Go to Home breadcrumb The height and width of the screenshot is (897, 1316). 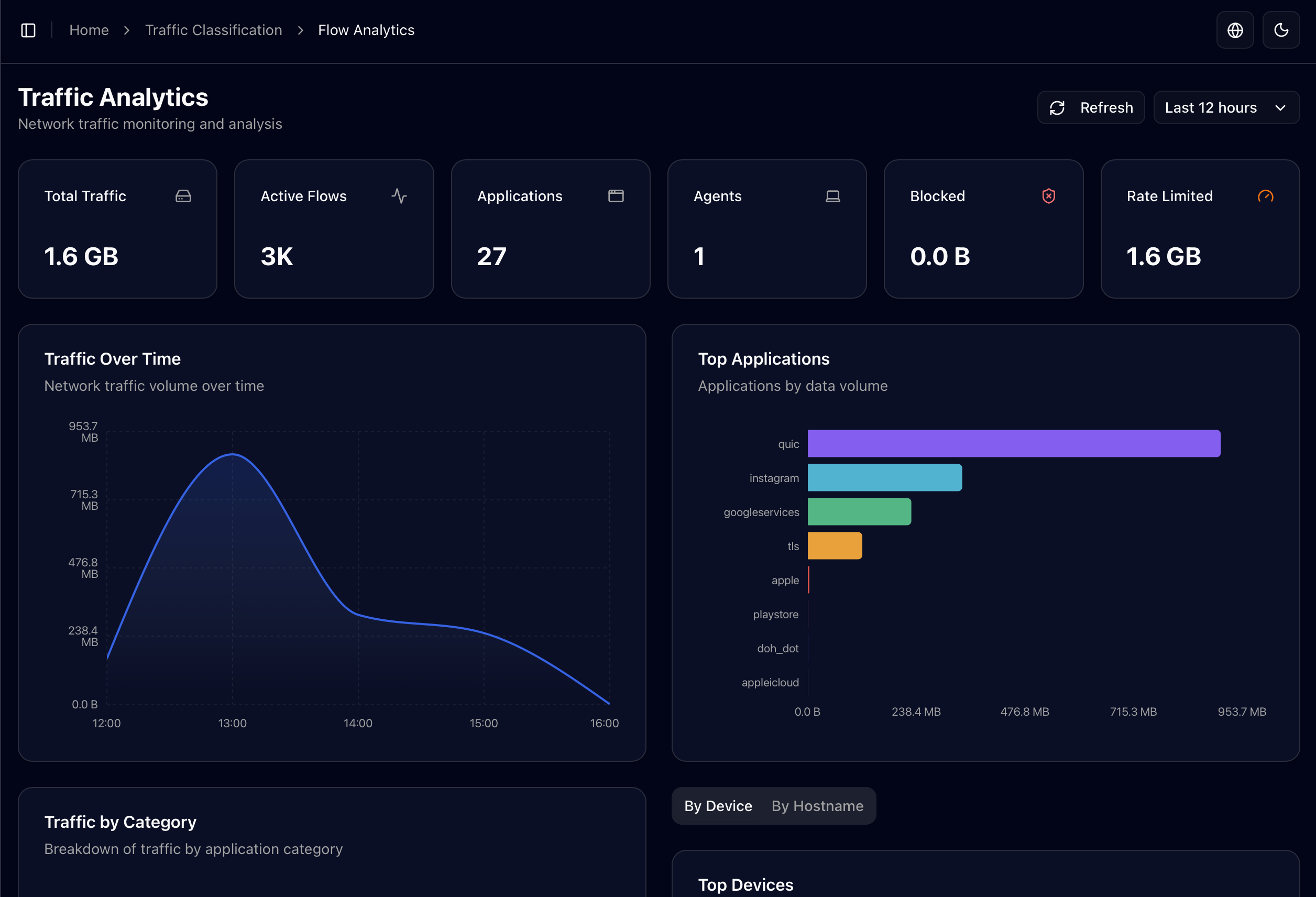pos(89,30)
